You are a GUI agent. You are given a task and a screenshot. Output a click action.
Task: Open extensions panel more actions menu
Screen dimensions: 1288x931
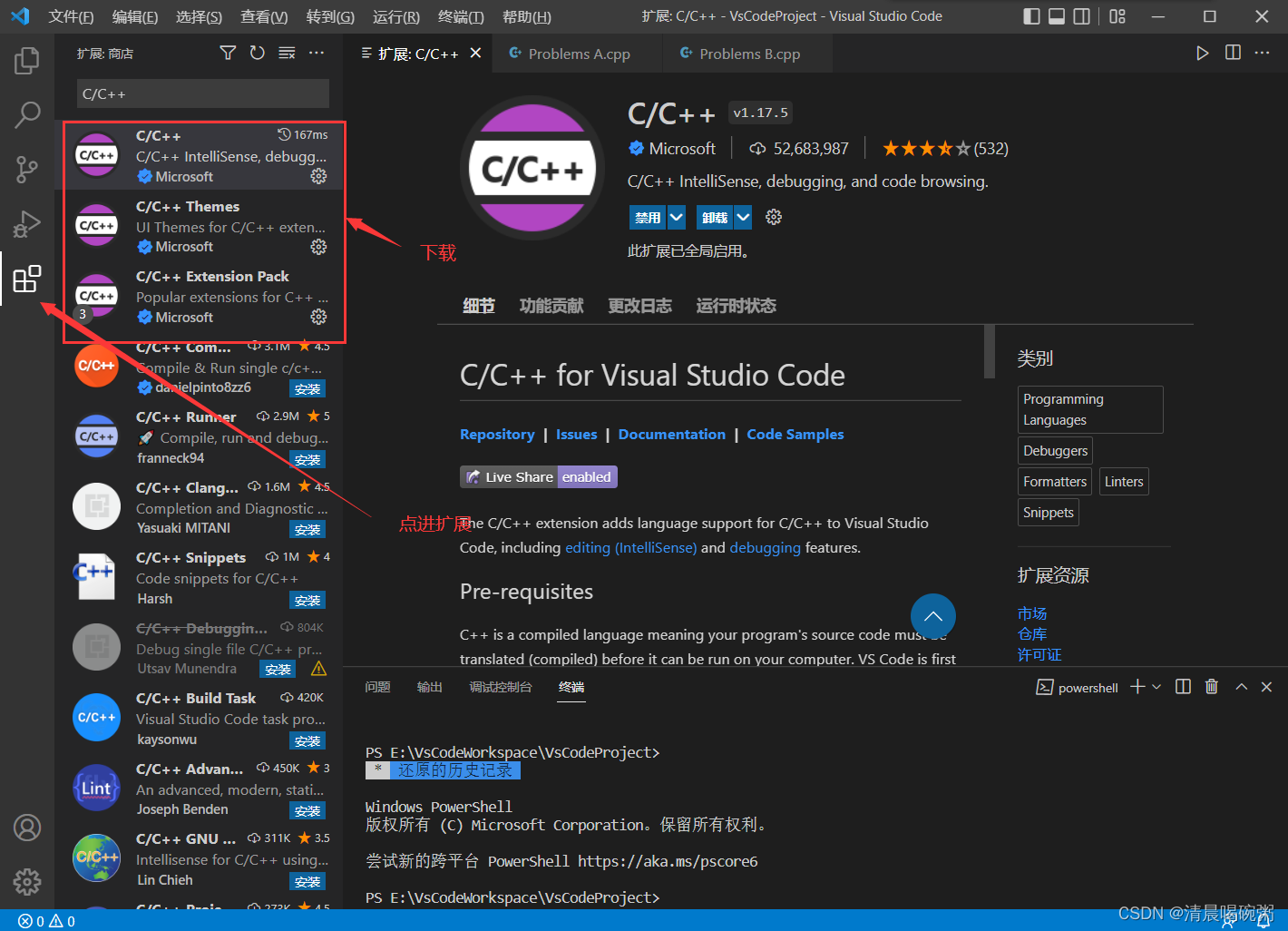point(317,54)
